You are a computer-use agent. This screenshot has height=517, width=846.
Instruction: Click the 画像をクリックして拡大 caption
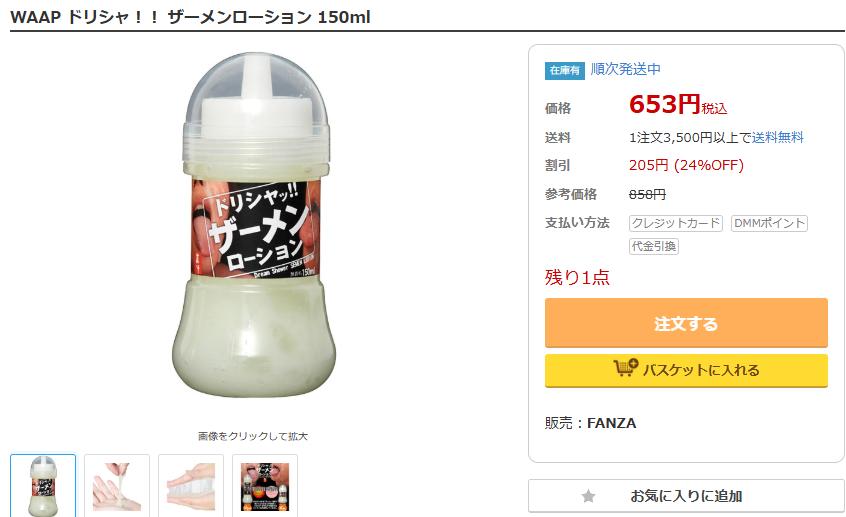(253, 436)
